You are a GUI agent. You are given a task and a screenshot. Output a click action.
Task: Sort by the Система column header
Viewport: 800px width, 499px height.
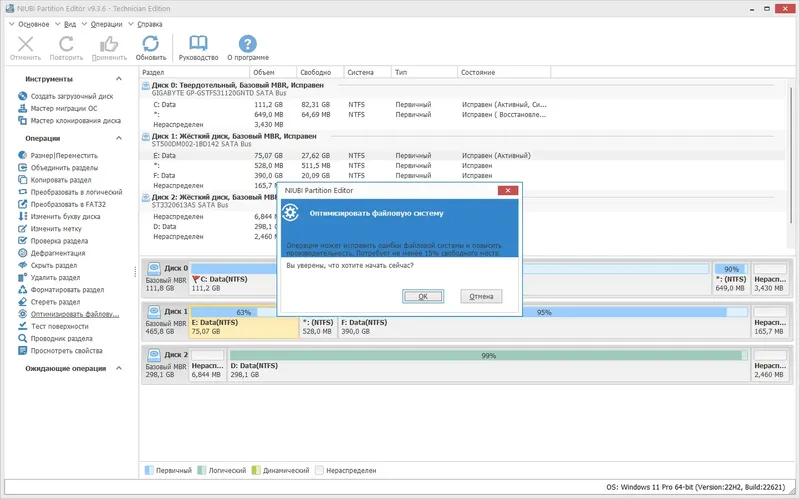(367, 72)
